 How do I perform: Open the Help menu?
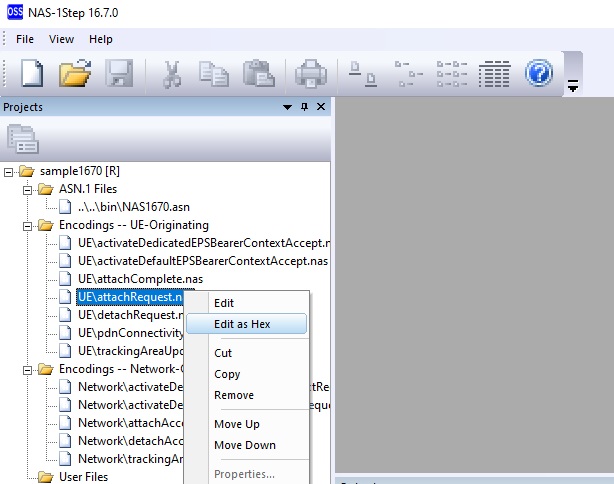coord(101,39)
